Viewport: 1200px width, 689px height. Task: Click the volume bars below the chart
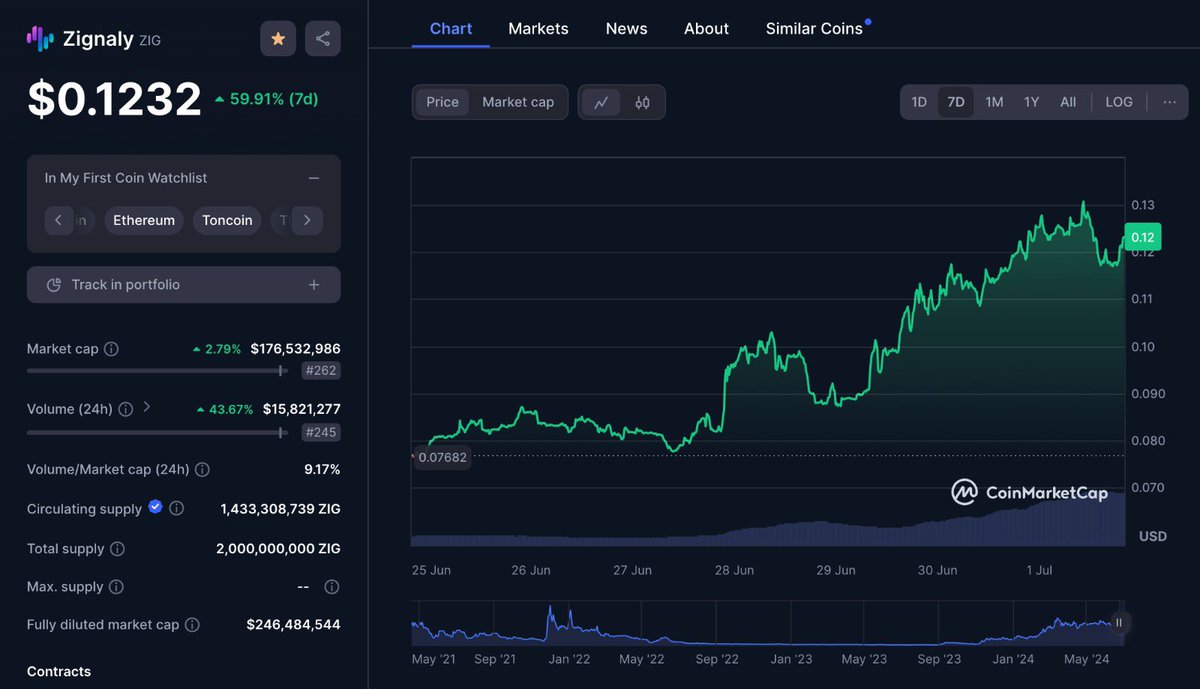pyautogui.click(x=768, y=520)
